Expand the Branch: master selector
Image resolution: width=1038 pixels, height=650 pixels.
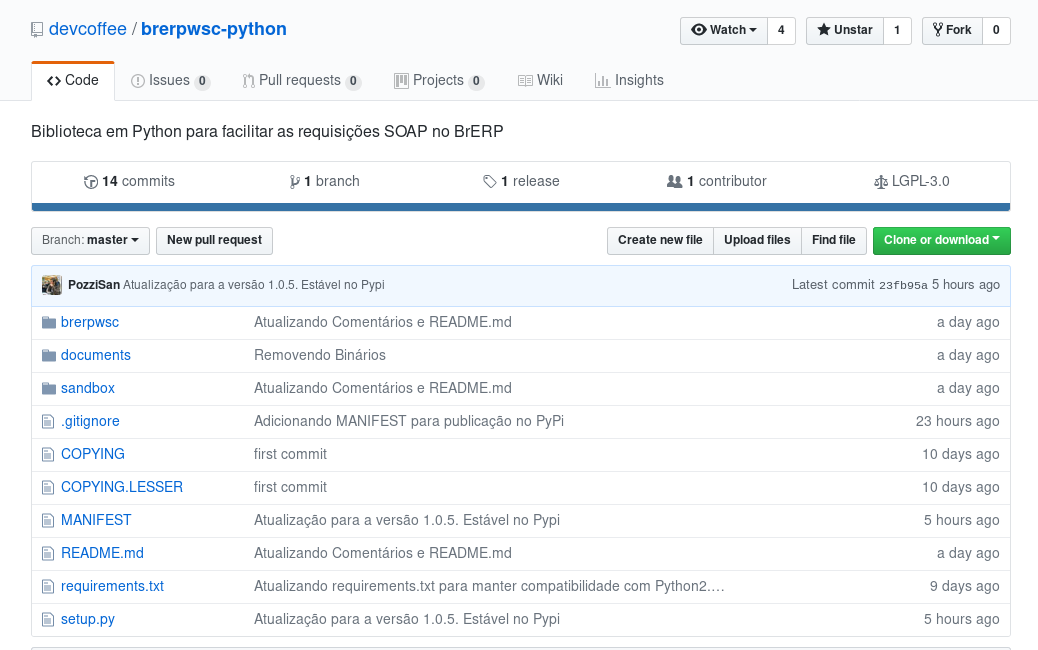click(90, 240)
